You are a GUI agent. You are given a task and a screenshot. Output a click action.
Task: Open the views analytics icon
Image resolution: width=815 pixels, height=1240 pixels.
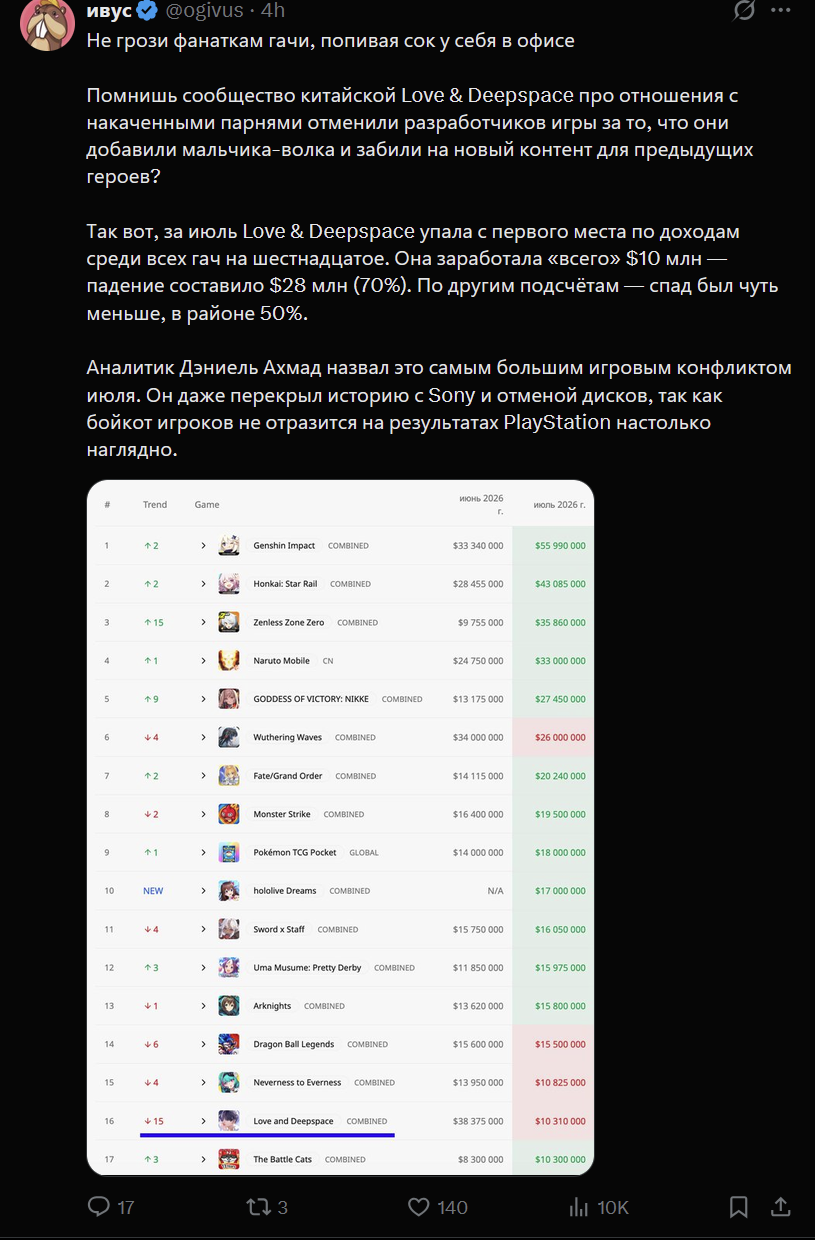coord(578,1207)
